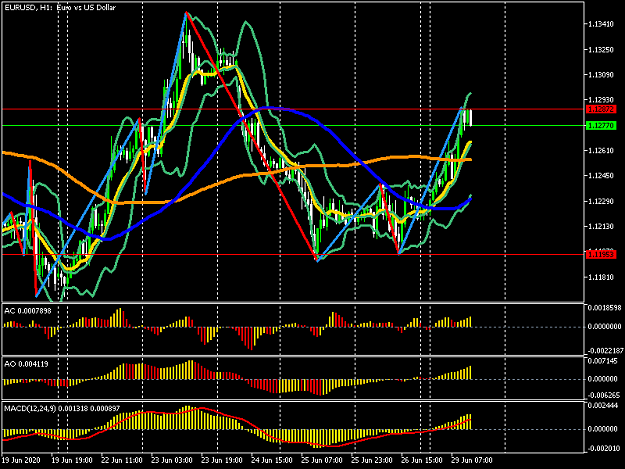
Task: Click the time axis label 23 Jun 03:00
Action: click(172, 460)
